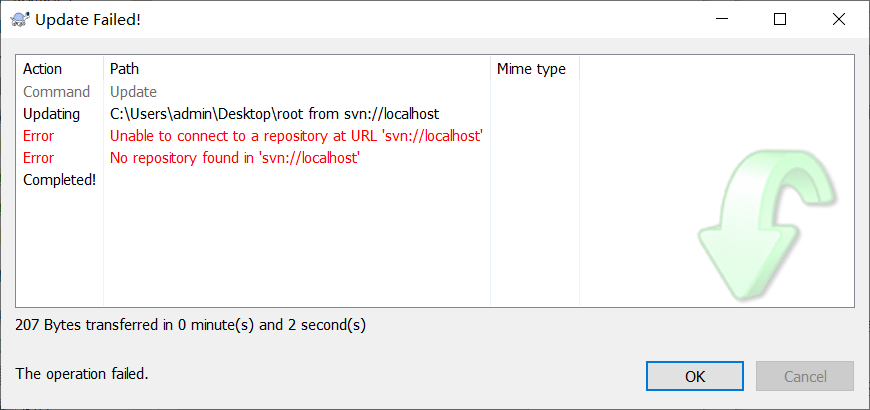Click the OK button
Screen dimensions: 870x410
point(695,376)
